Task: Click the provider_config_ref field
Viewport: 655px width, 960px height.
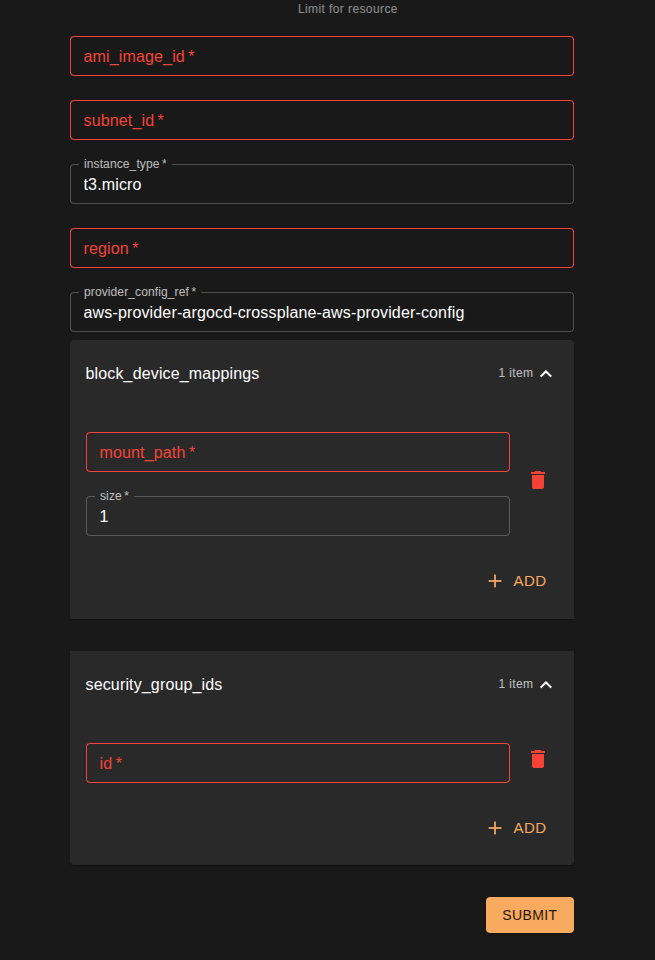Action: pos(321,312)
